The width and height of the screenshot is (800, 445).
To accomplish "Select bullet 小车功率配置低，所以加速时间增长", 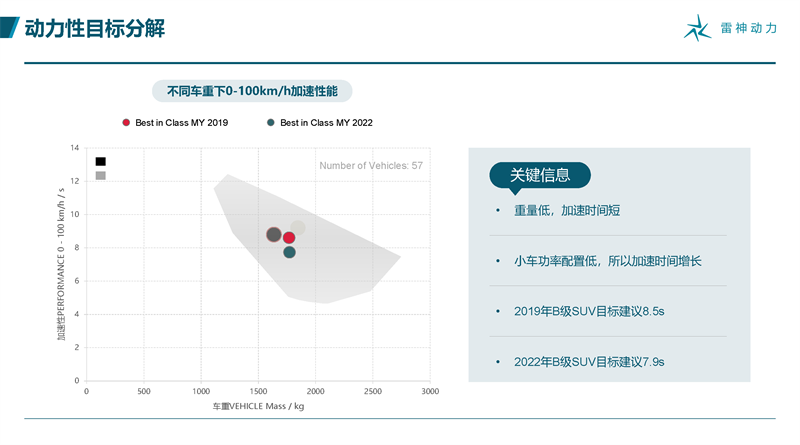I will click(608, 261).
